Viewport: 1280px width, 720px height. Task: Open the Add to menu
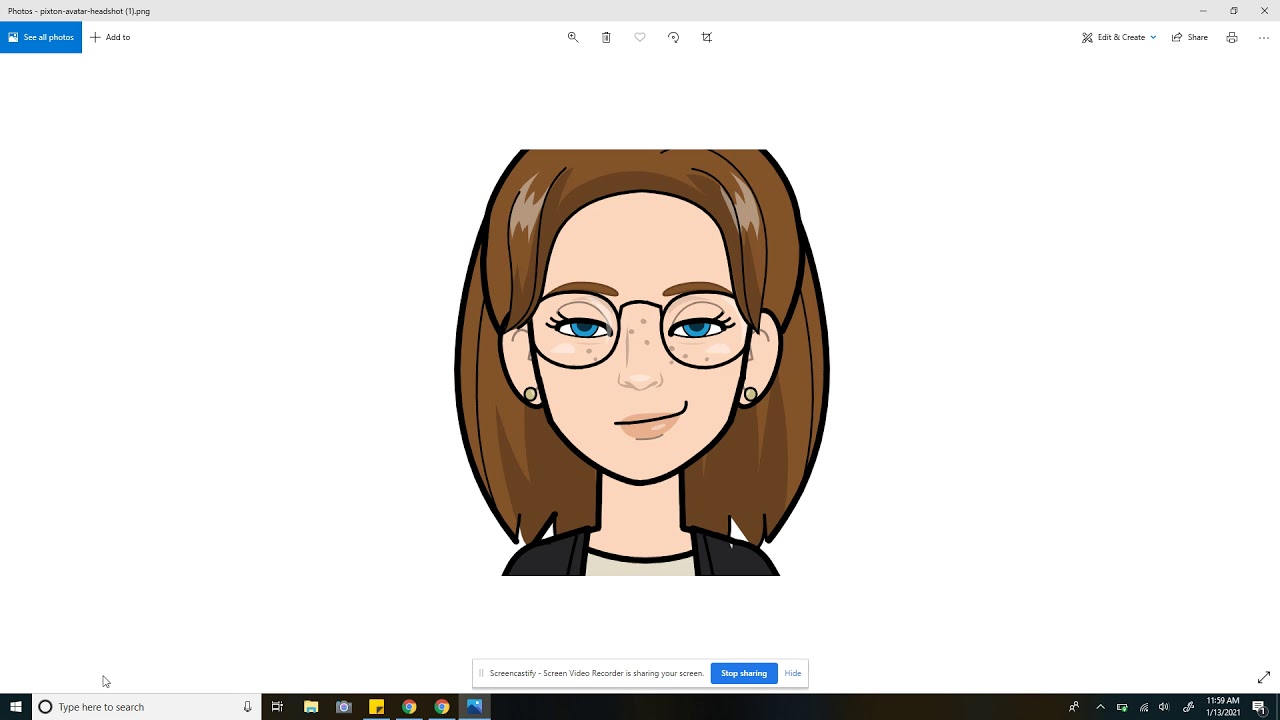click(110, 37)
